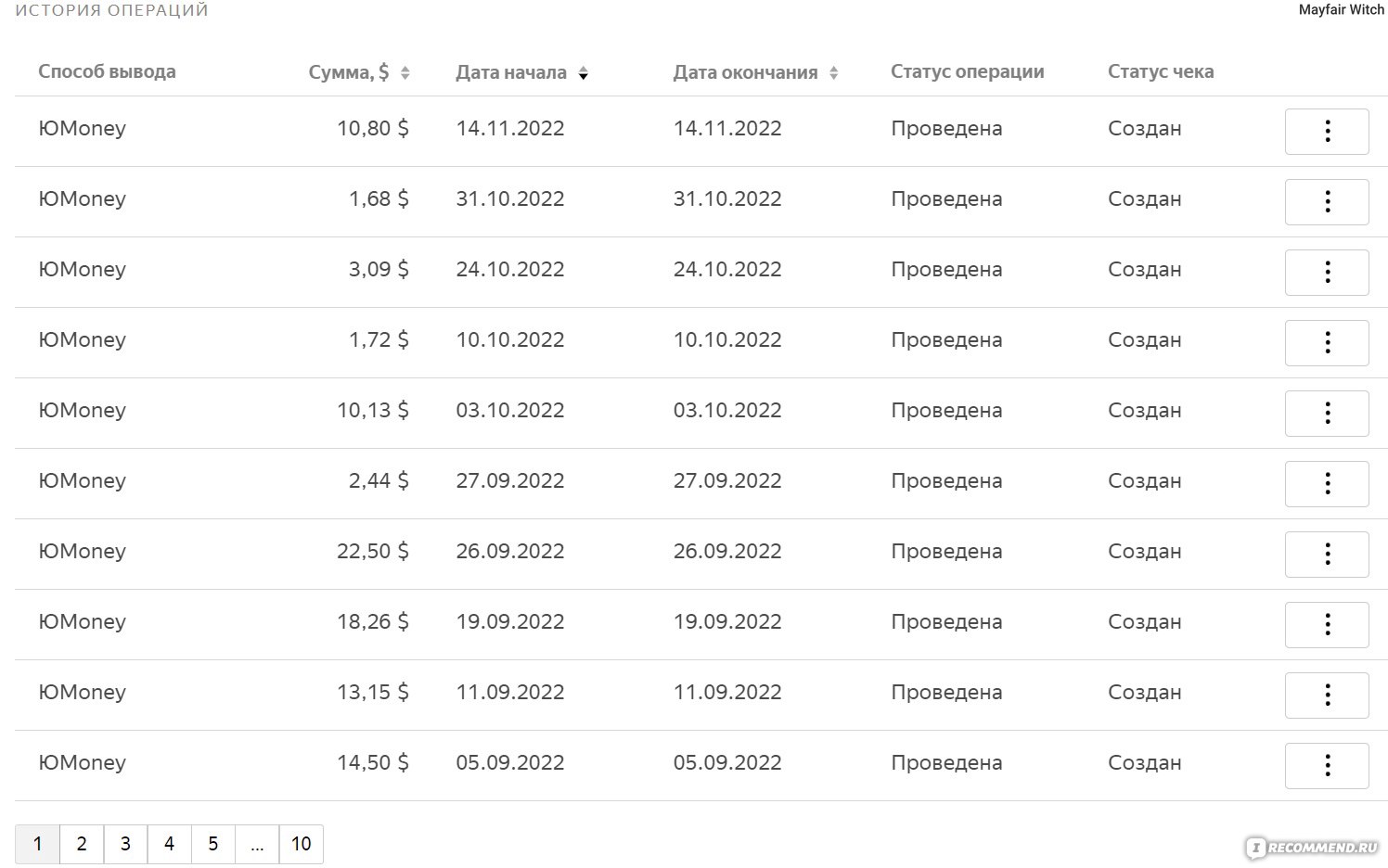The height and width of the screenshot is (868, 1388).
Task: Go to page 5 of history
Action: coord(213,844)
